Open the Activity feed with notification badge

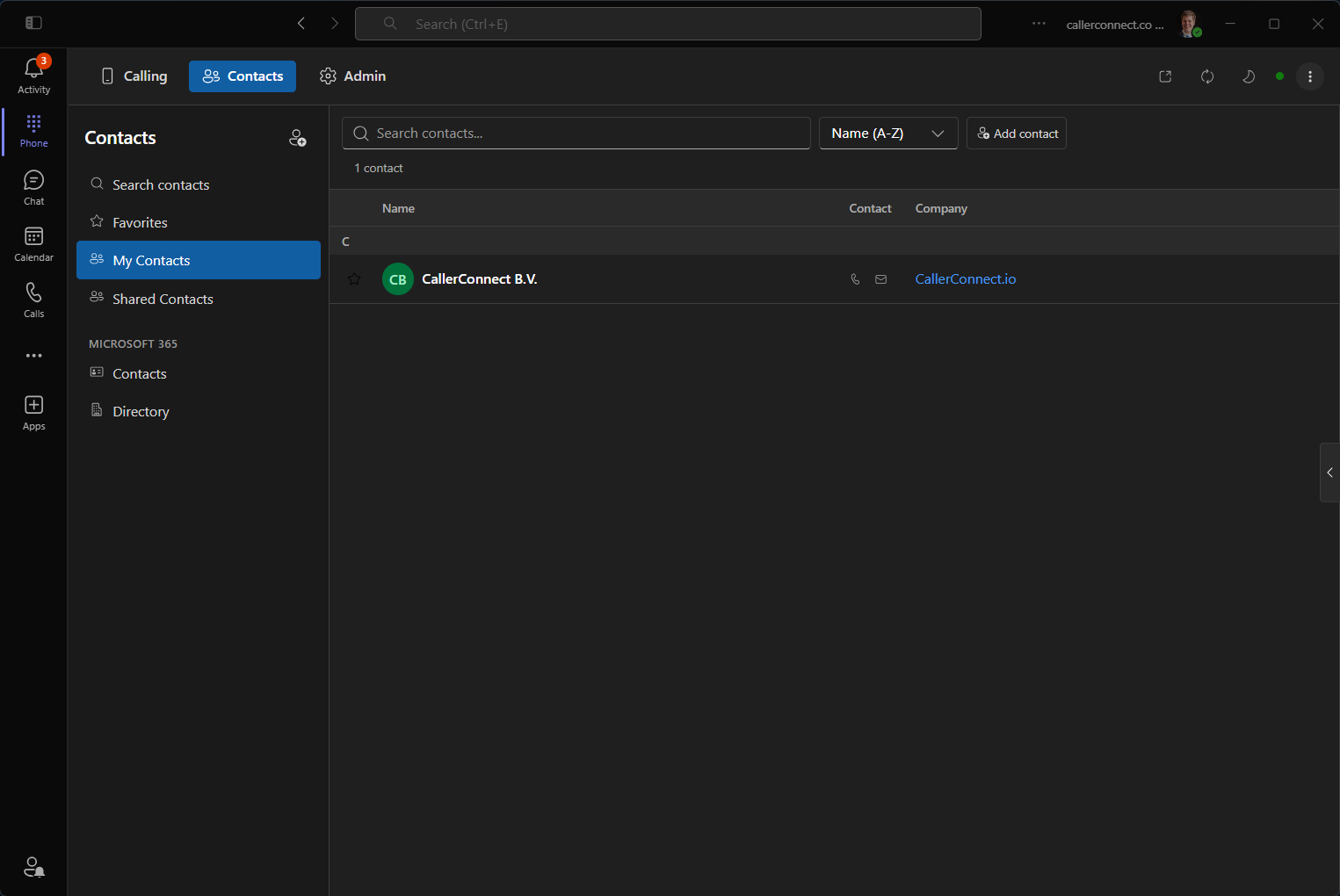tap(33, 75)
